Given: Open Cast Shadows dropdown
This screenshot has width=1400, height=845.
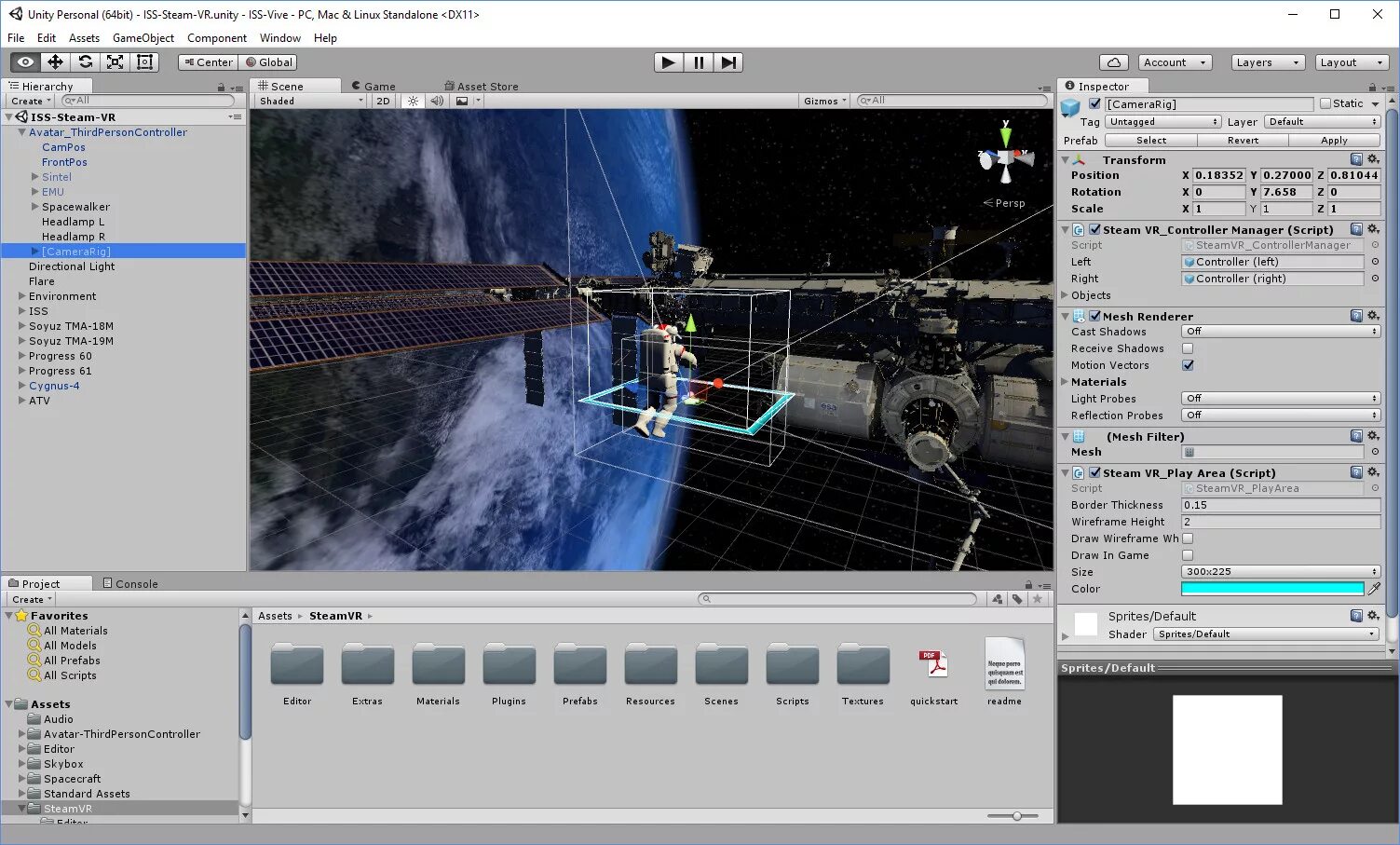Looking at the screenshot, I should pyautogui.click(x=1281, y=332).
